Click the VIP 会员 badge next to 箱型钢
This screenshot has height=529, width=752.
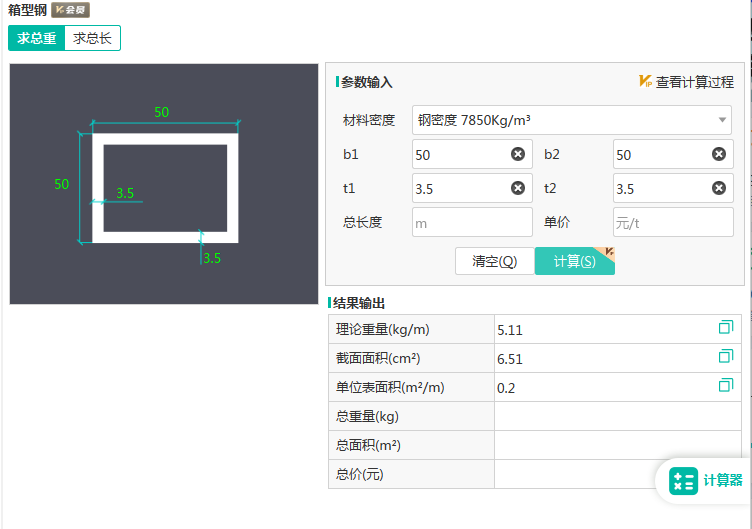[x=70, y=10]
